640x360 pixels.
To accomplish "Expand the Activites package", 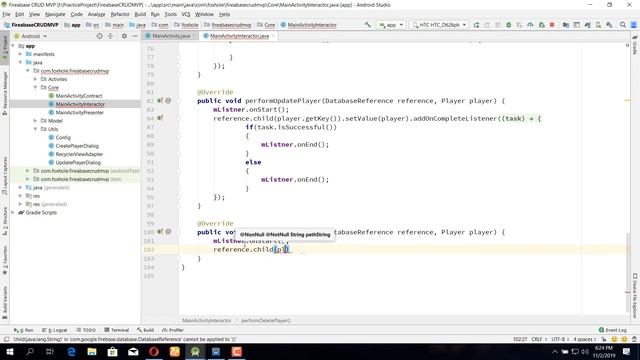I will tap(36, 79).
